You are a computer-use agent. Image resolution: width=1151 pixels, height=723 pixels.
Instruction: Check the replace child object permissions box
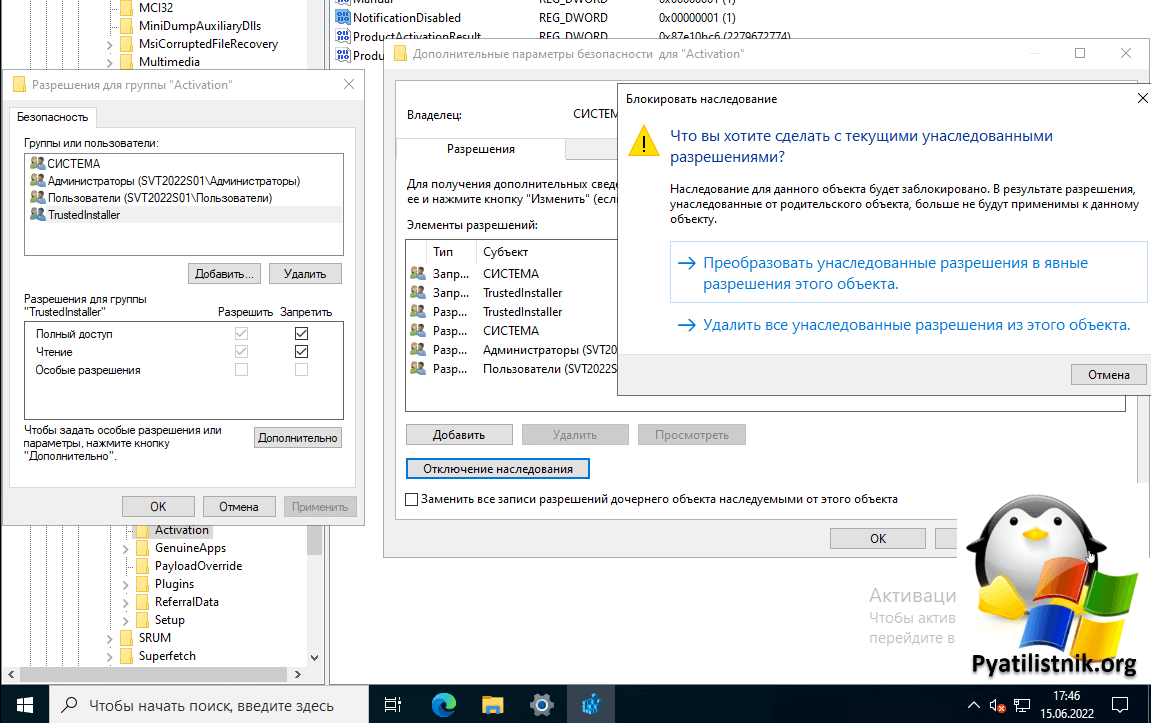click(x=412, y=499)
